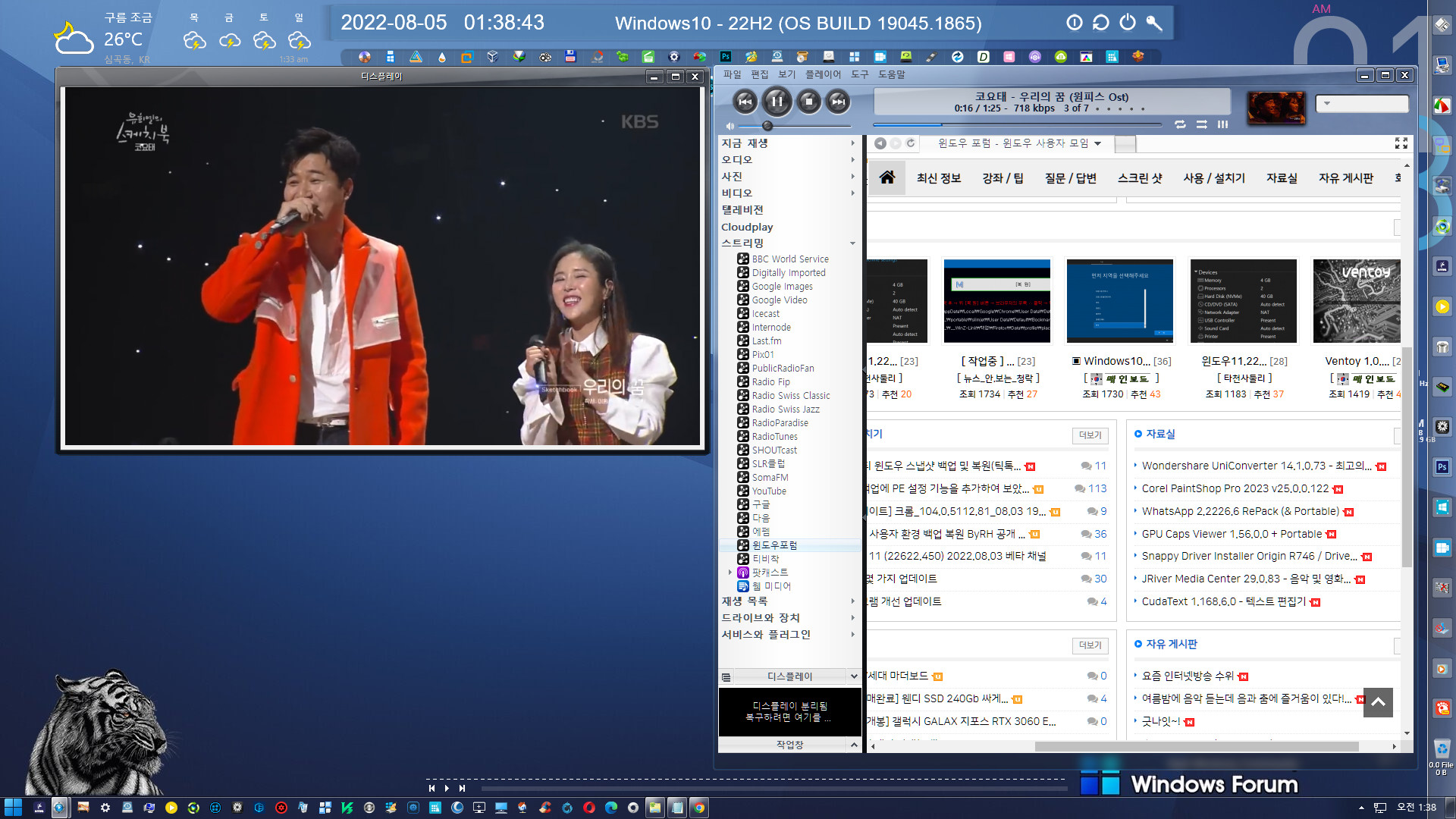Open the 플레이어 menu
1456x819 pixels.
[823, 74]
